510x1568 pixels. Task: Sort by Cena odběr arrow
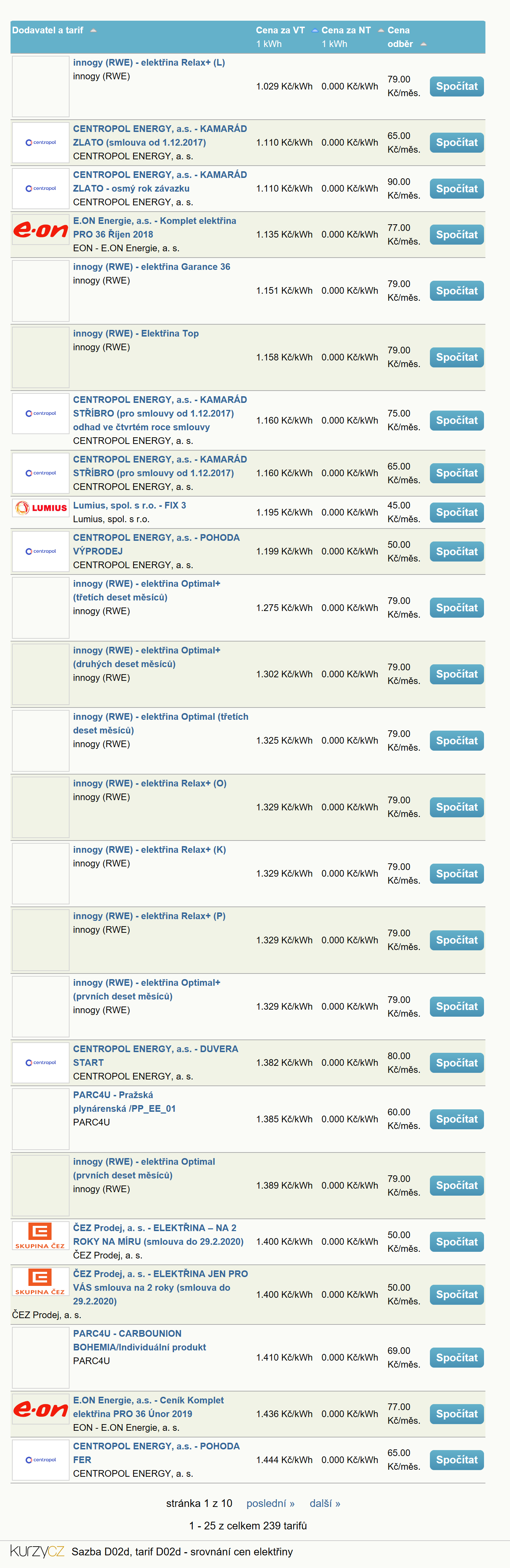pos(424,45)
